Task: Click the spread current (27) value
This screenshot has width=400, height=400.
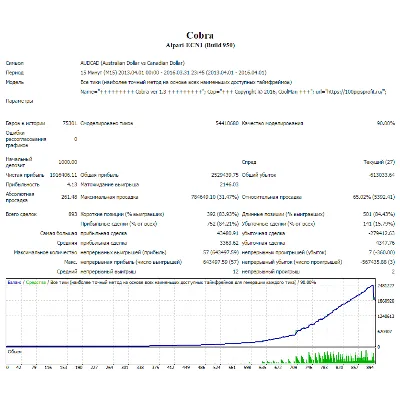Action: point(379,162)
